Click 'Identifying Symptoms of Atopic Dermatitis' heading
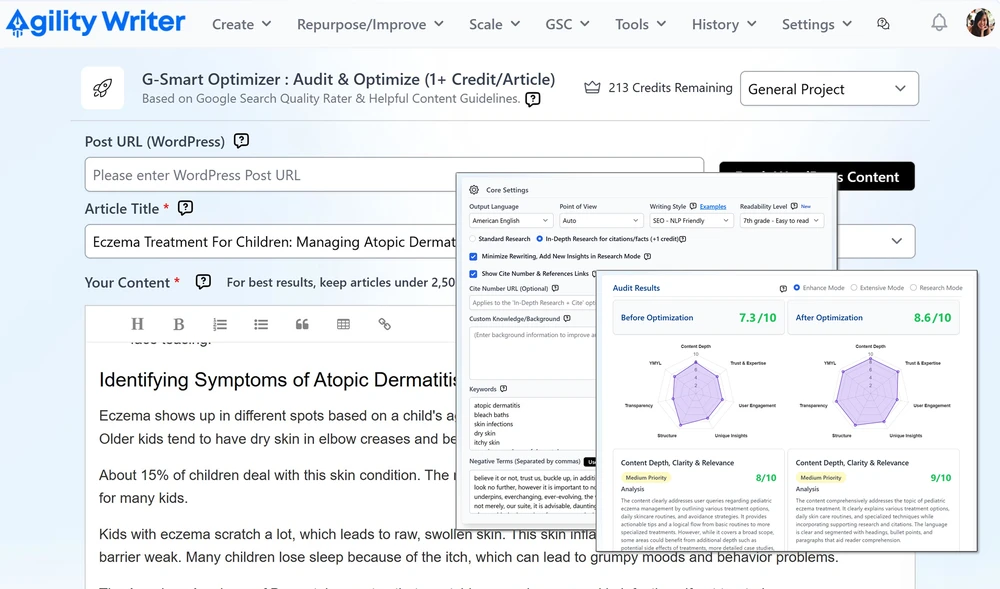 277,380
